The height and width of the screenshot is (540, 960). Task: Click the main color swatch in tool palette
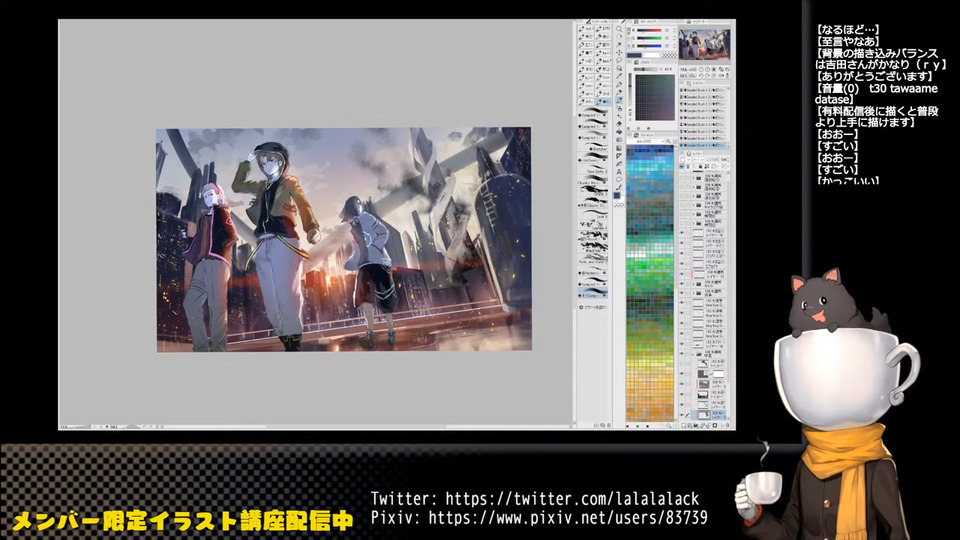pyautogui.click(x=617, y=195)
